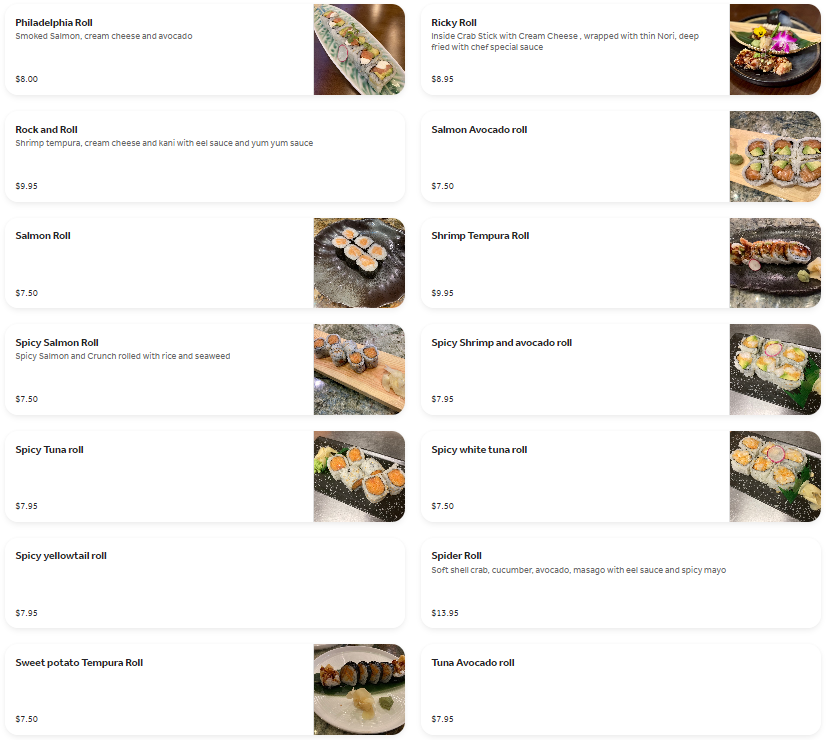View Spicy Shrimp and avocado roll photo

pyautogui.click(x=775, y=369)
